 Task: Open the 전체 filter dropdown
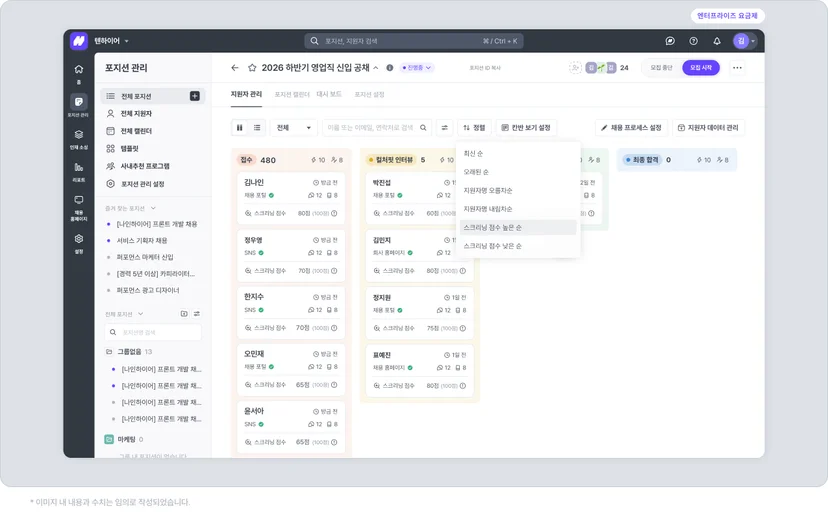coord(294,127)
